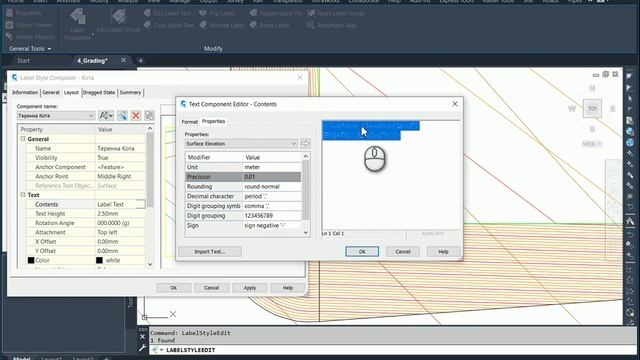Select the Decimal character period value
Image resolution: width=640 pixels, height=360 pixels.
pos(272,196)
